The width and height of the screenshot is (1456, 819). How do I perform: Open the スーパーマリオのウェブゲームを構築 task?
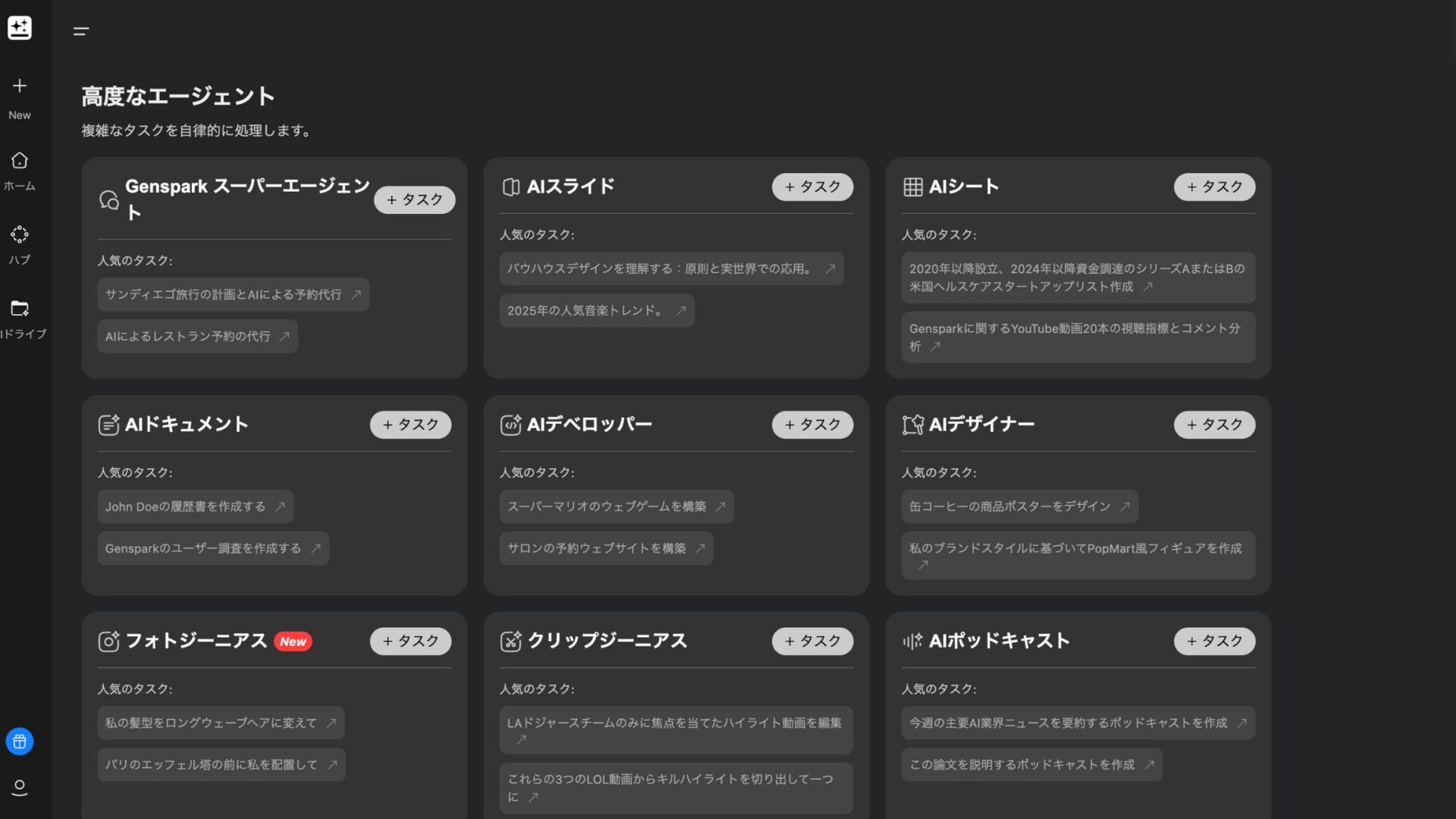coord(616,507)
